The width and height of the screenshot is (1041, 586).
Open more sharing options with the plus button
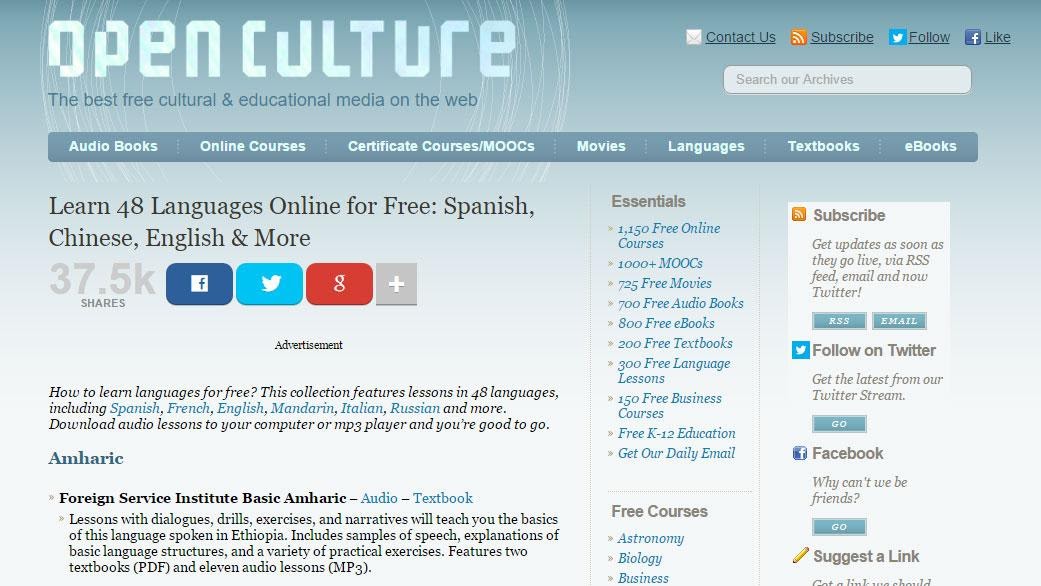(x=396, y=284)
